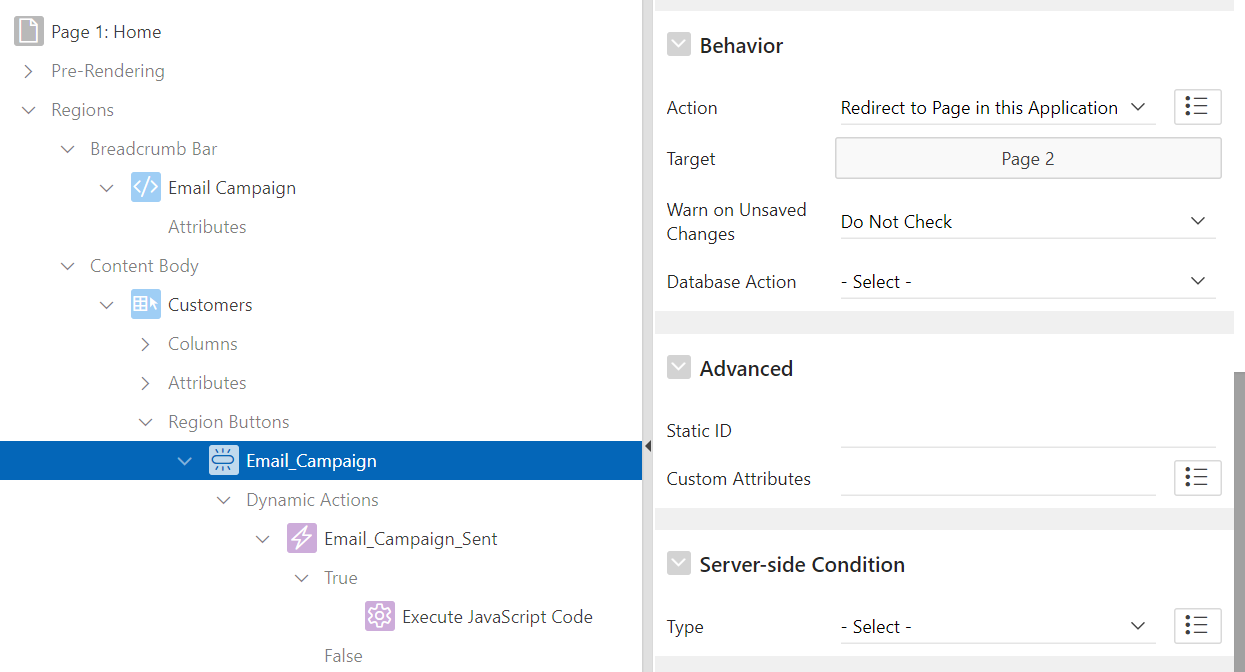Image resolution: width=1245 pixels, height=672 pixels.
Task: Click the Page 1: Home page icon
Action: click(x=29, y=32)
